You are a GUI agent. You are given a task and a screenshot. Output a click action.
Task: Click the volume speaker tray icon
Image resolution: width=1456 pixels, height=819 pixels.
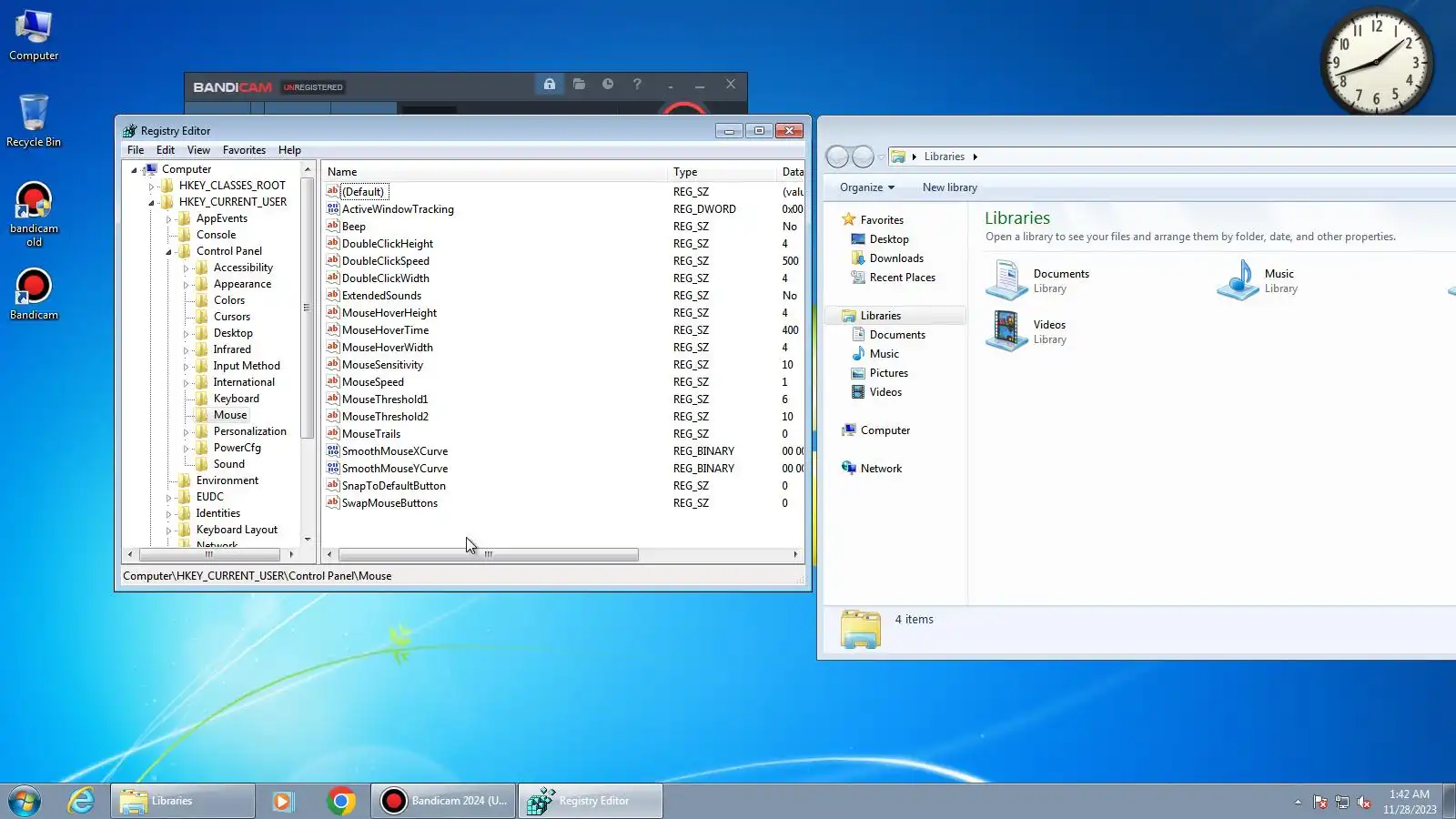1364,802
